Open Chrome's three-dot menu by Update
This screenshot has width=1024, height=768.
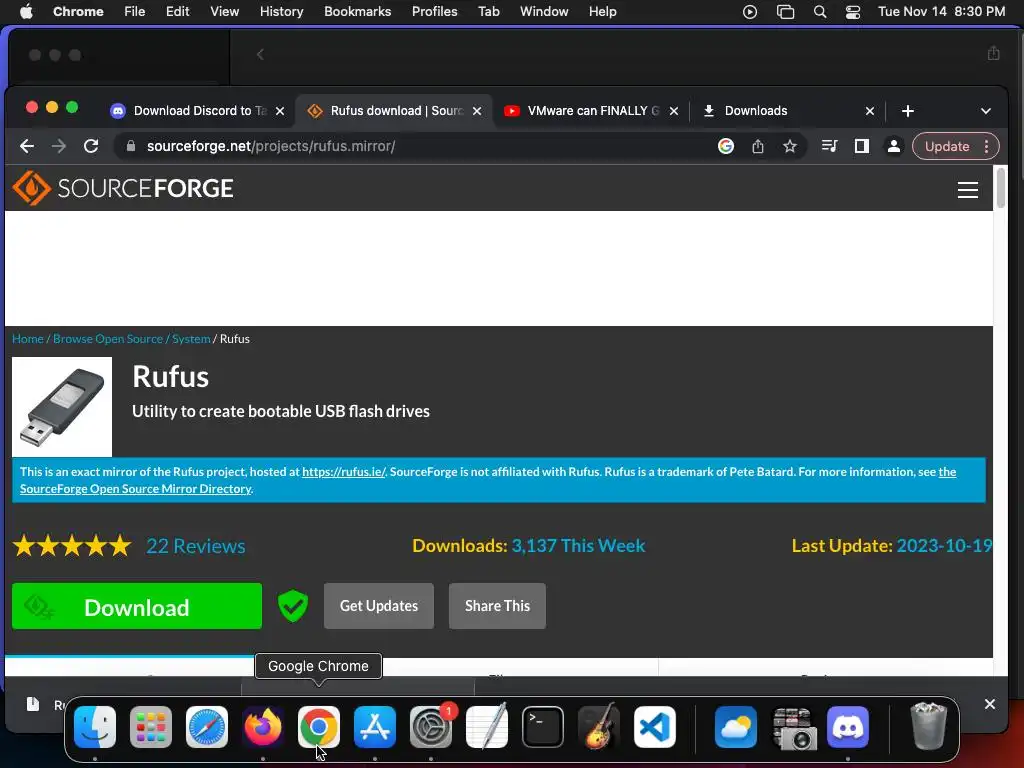987,146
